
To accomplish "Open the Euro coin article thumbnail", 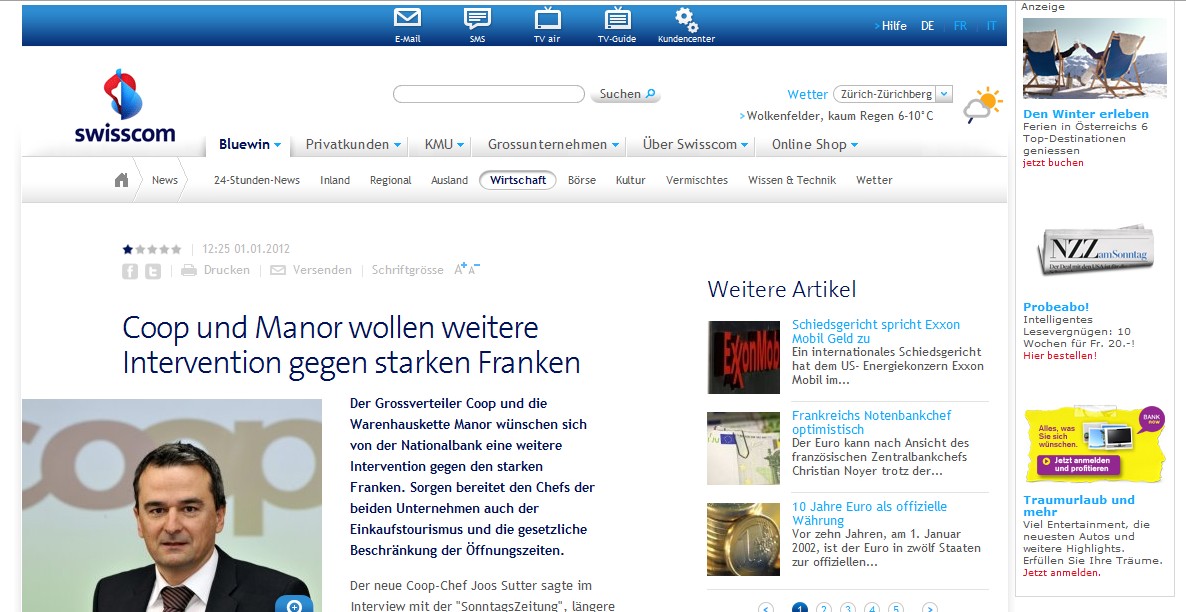I will click(744, 539).
